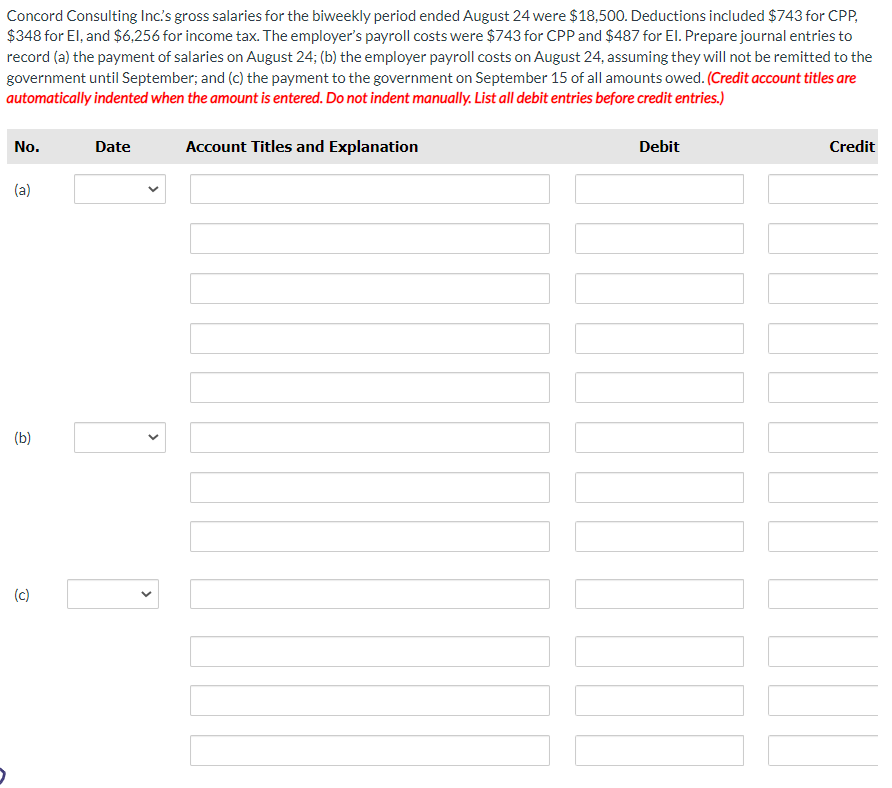Select the second Credit field of entry (a)

[x=824, y=238]
